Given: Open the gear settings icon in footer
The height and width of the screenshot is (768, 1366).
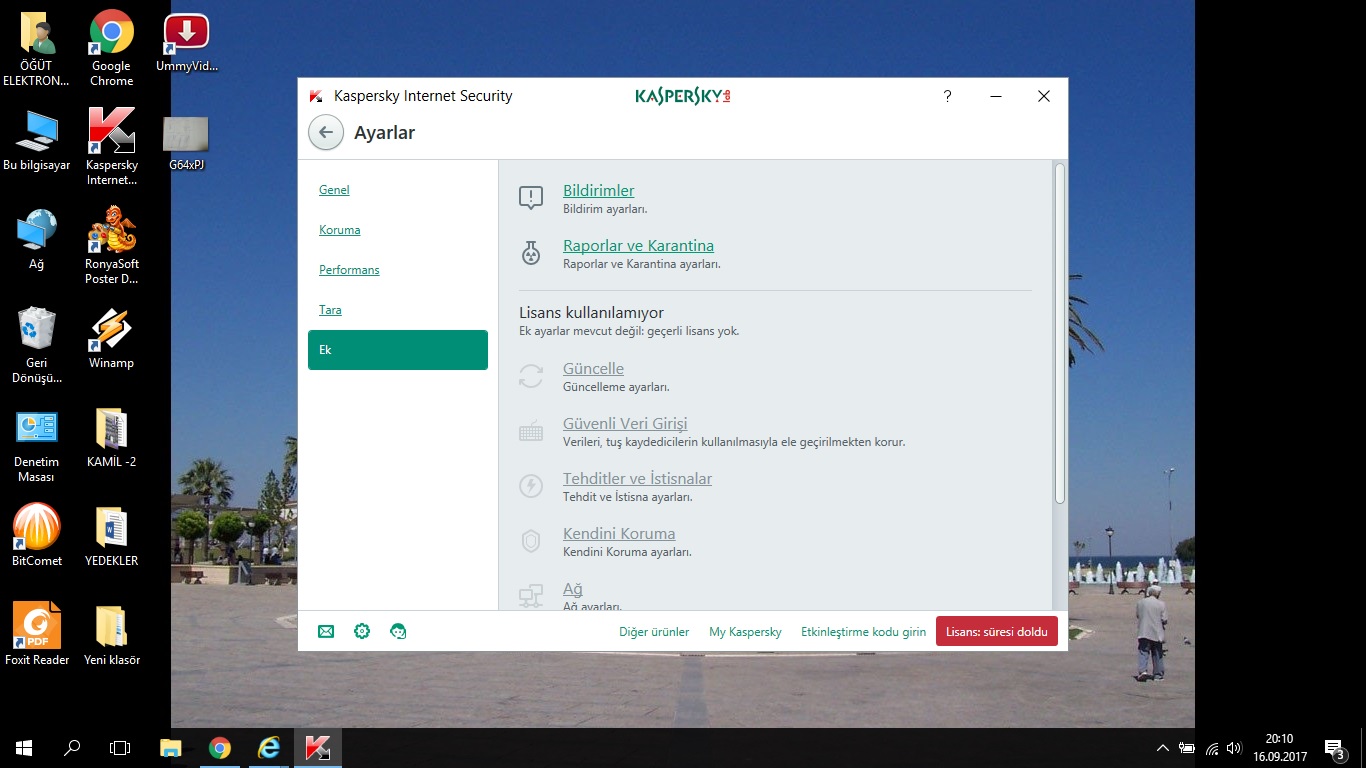Looking at the screenshot, I should 362,631.
